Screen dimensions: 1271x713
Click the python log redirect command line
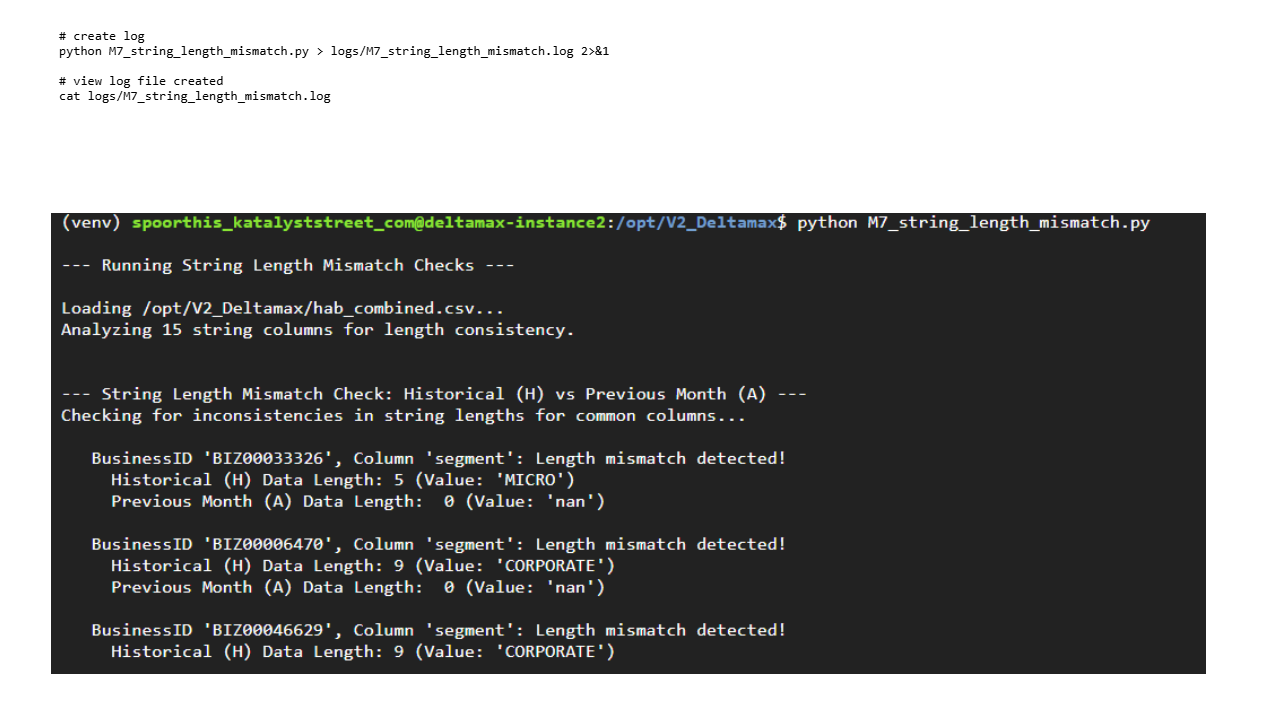pyautogui.click(x=333, y=51)
